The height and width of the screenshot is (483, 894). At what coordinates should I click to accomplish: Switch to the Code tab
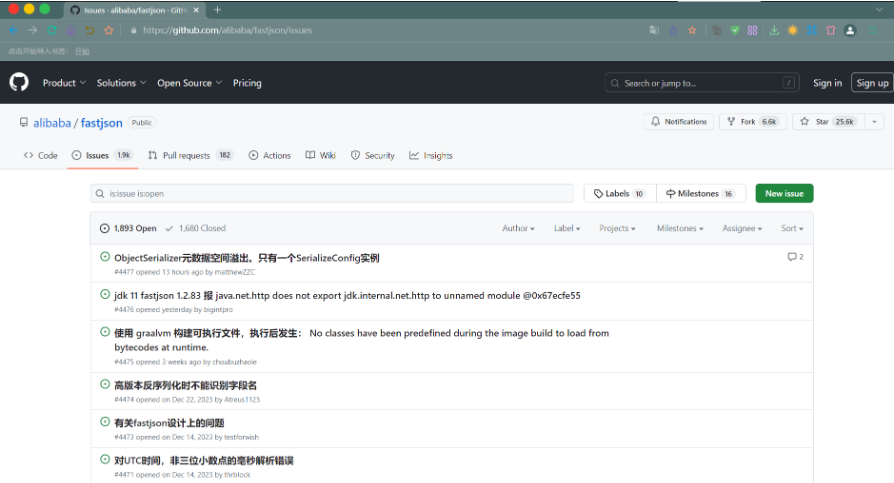[x=40, y=155]
